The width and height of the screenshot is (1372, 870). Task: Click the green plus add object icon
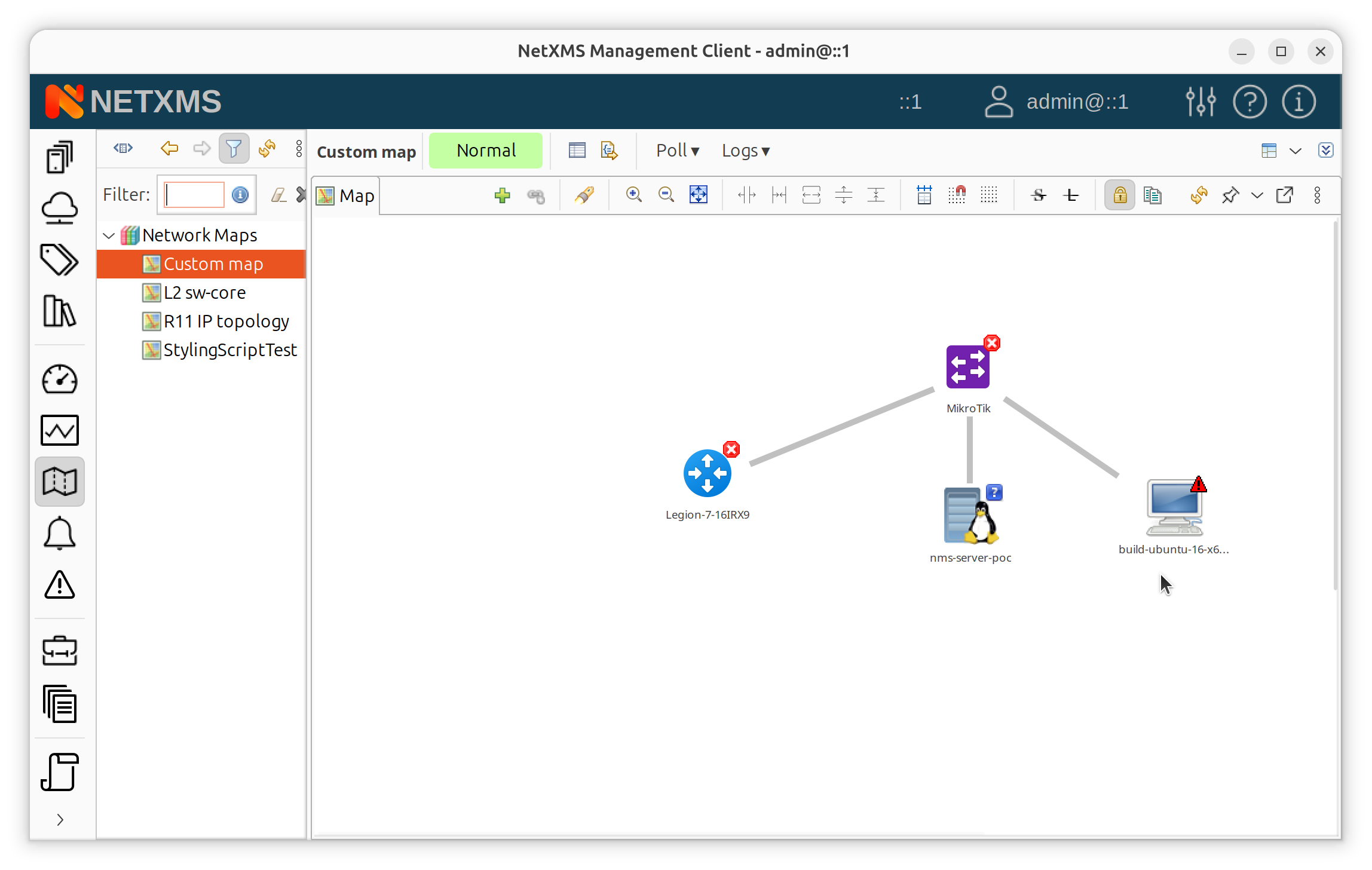click(x=503, y=195)
